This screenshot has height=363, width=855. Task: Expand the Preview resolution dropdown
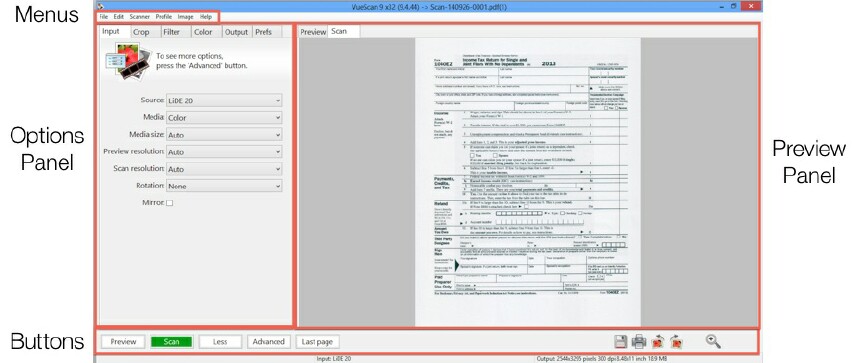pyautogui.click(x=224, y=152)
